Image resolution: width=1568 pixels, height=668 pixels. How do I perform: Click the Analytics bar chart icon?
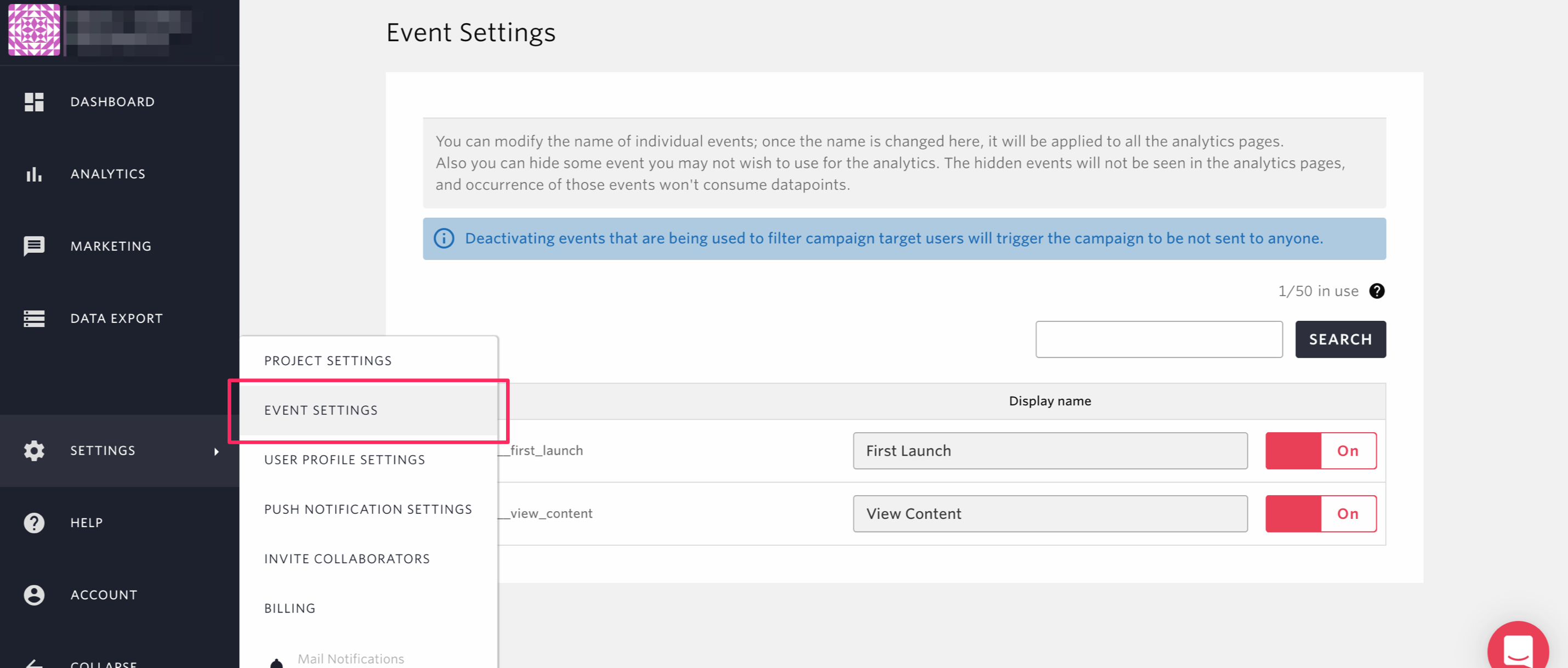(34, 174)
